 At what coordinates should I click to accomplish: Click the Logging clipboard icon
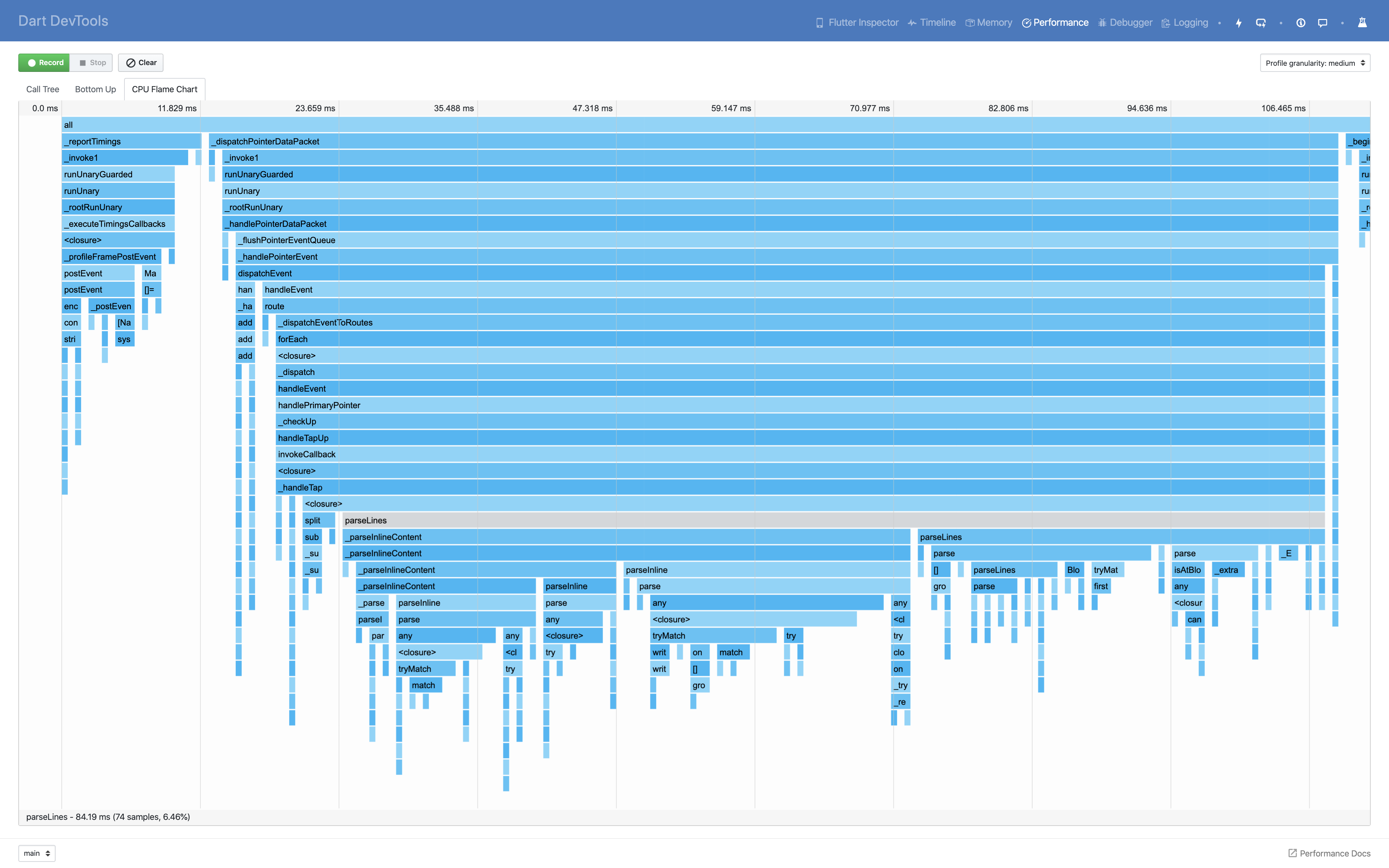[1166, 22]
